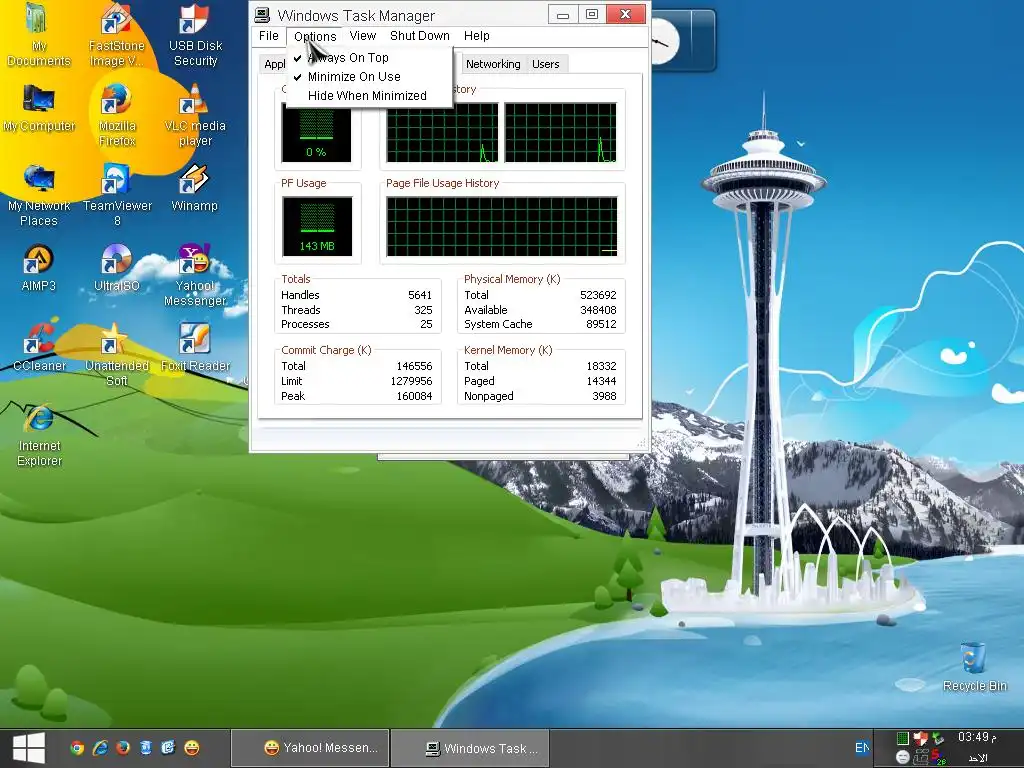Screen dimensions: 1024x768
Task: Click the analog clock desktop gadget
Action: pos(665,41)
